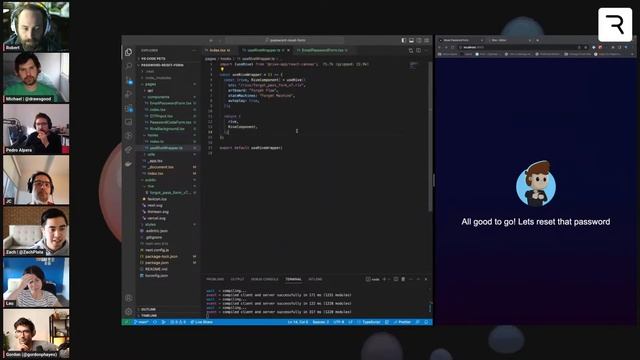Click the browser back arrow

(x=440, y=47)
